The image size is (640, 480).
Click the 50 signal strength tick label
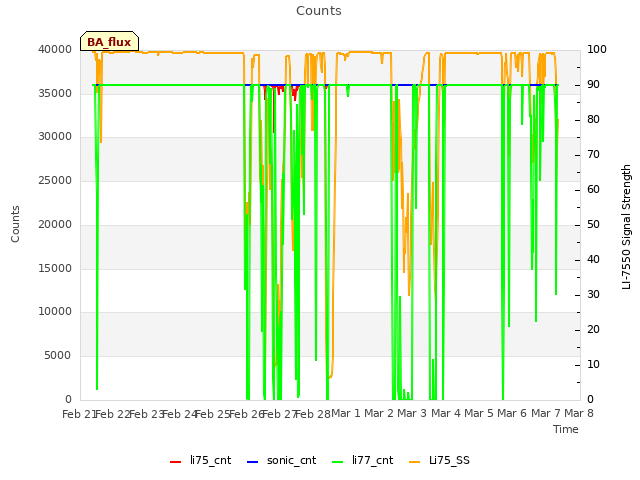[593, 224]
